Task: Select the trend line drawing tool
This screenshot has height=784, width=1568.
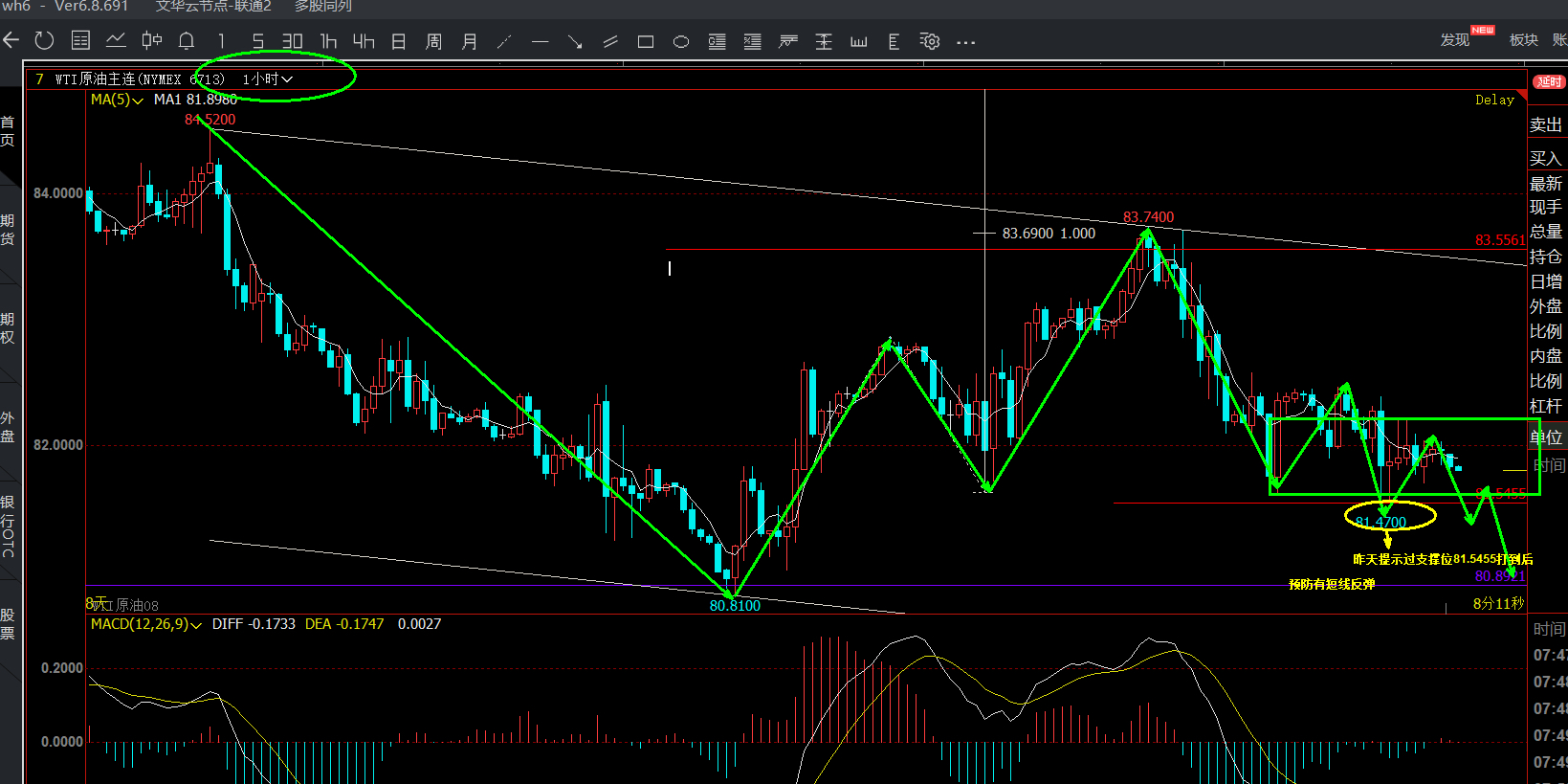Action: tap(504, 41)
